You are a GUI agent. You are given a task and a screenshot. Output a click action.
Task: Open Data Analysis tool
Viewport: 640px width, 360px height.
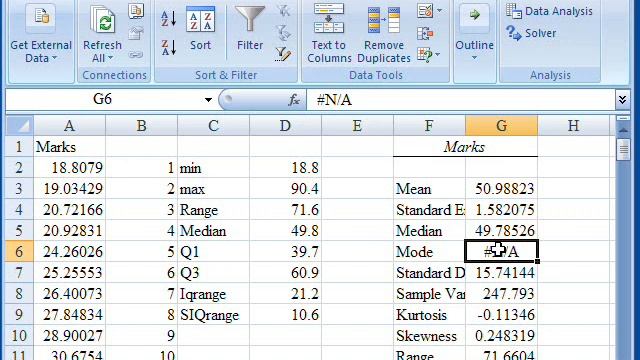click(x=549, y=11)
